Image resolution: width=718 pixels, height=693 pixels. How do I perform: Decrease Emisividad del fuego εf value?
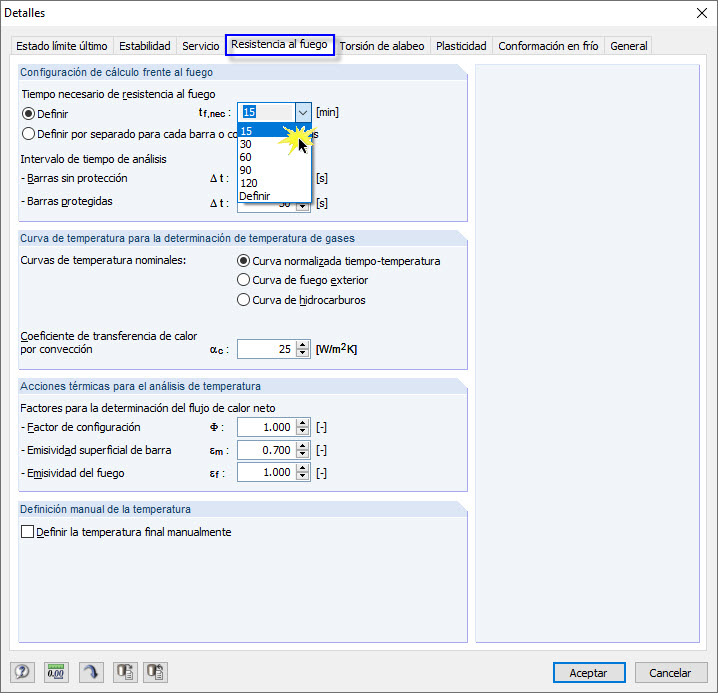[x=302, y=476]
